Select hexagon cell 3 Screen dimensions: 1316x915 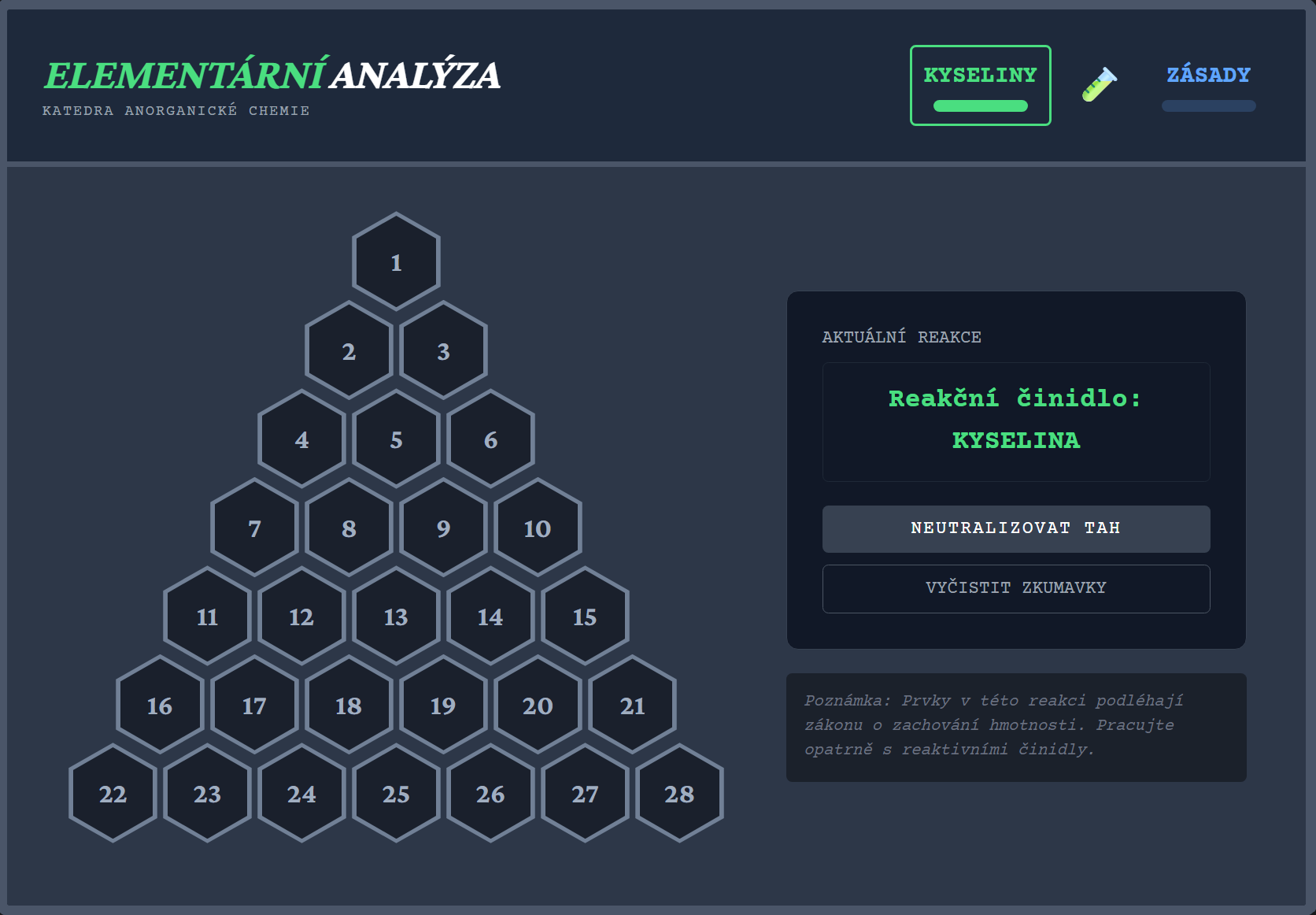443,351
